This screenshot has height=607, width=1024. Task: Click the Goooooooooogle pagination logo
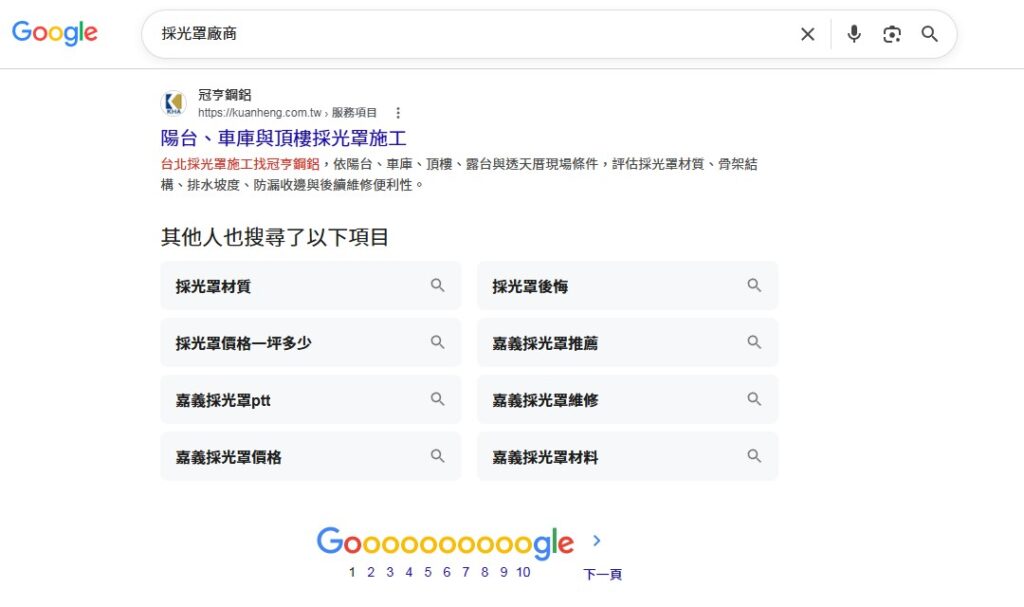click(x=445, y=543)
